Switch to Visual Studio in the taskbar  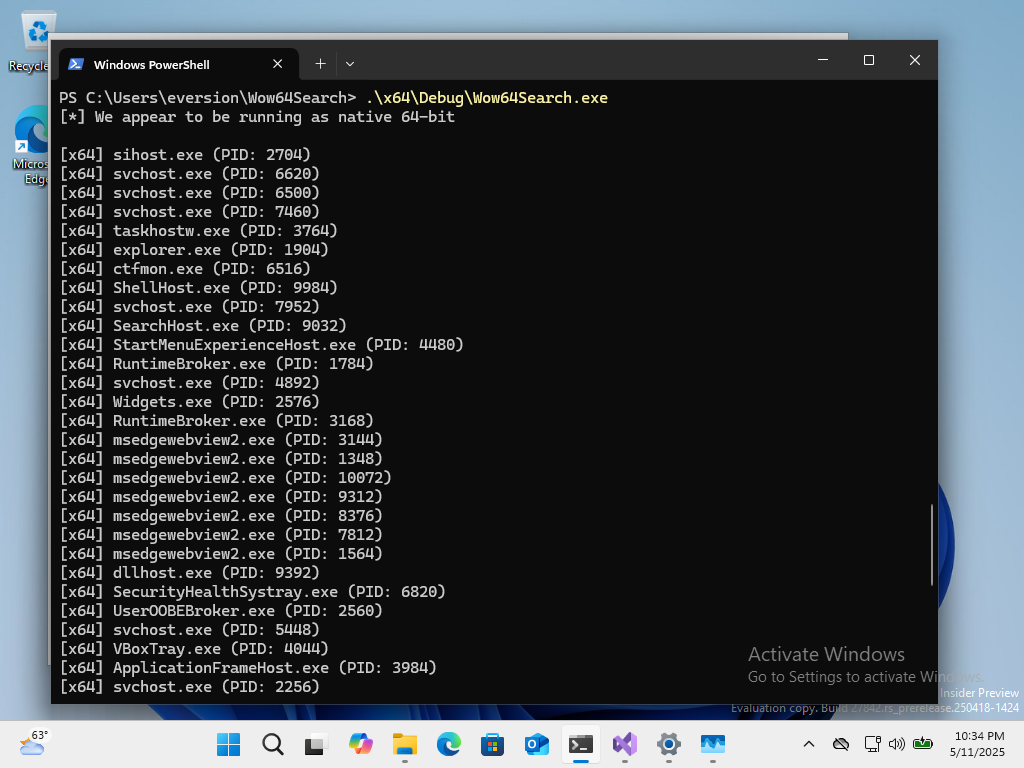(625, 744)
